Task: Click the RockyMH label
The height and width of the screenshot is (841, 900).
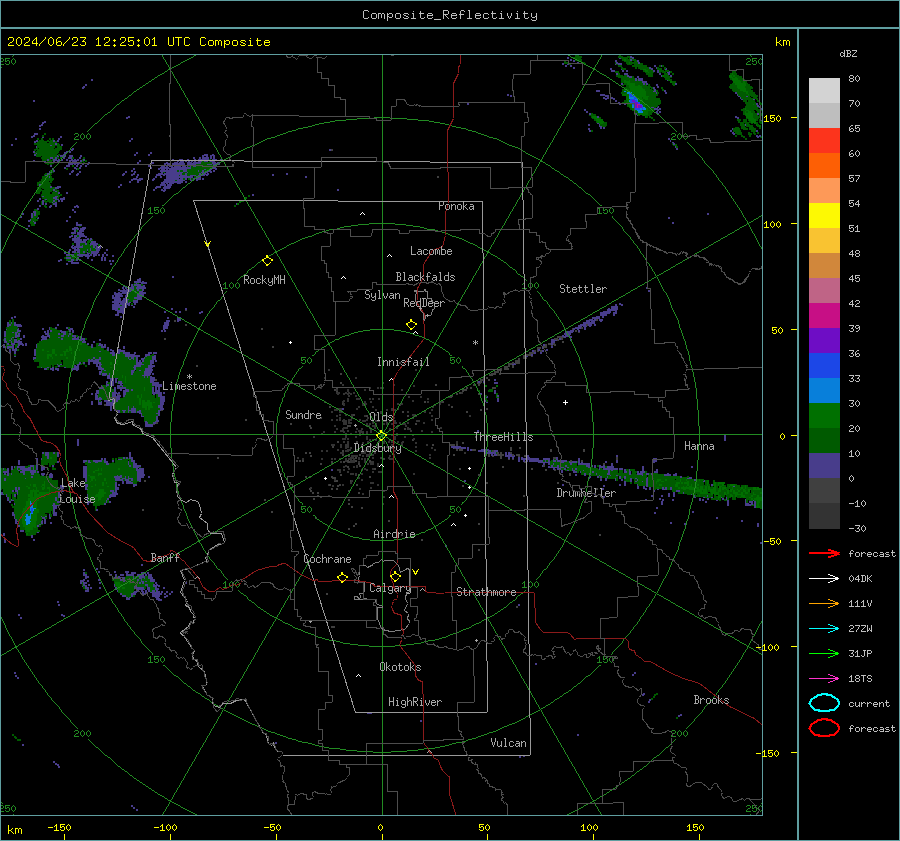Action: click(264, 280)
